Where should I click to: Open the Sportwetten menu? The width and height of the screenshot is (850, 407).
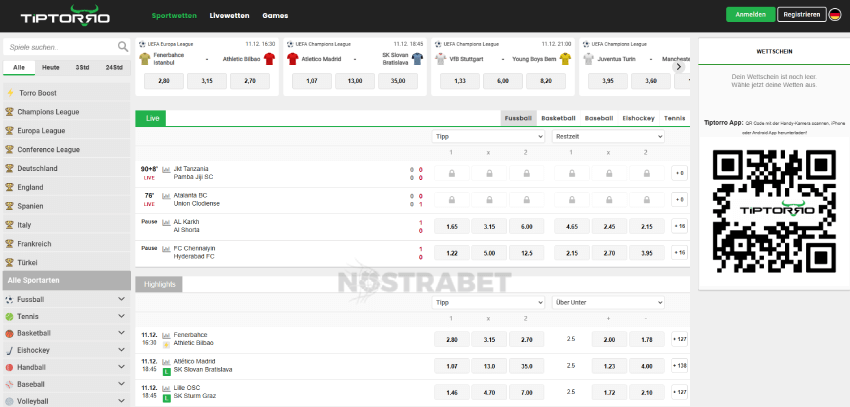click(x=174, y=16)
